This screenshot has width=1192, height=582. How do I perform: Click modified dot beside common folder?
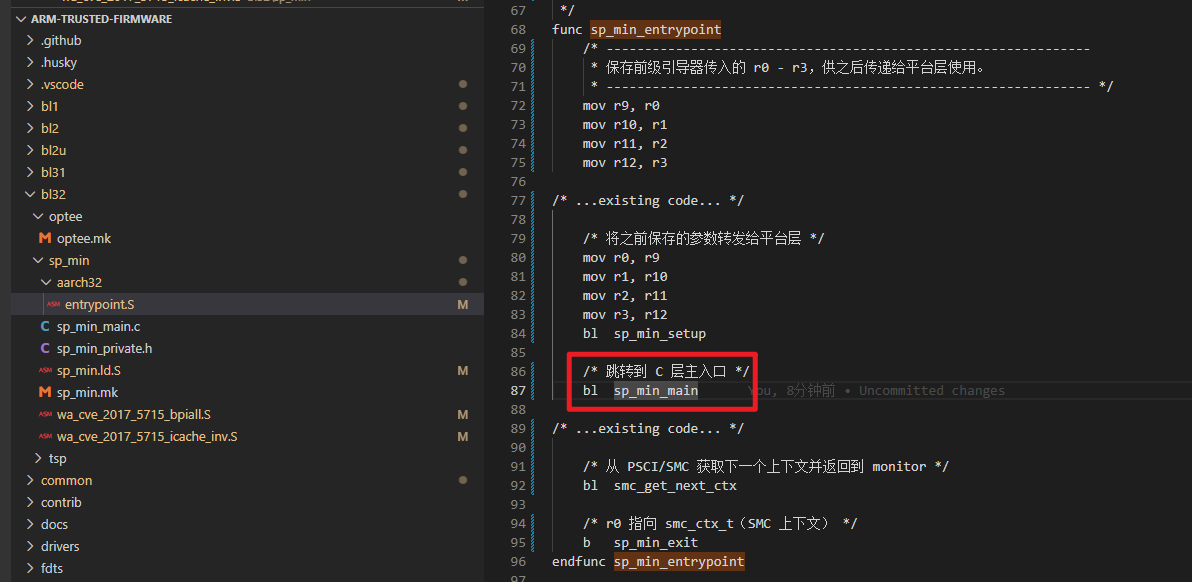click(x=462, y=480)
